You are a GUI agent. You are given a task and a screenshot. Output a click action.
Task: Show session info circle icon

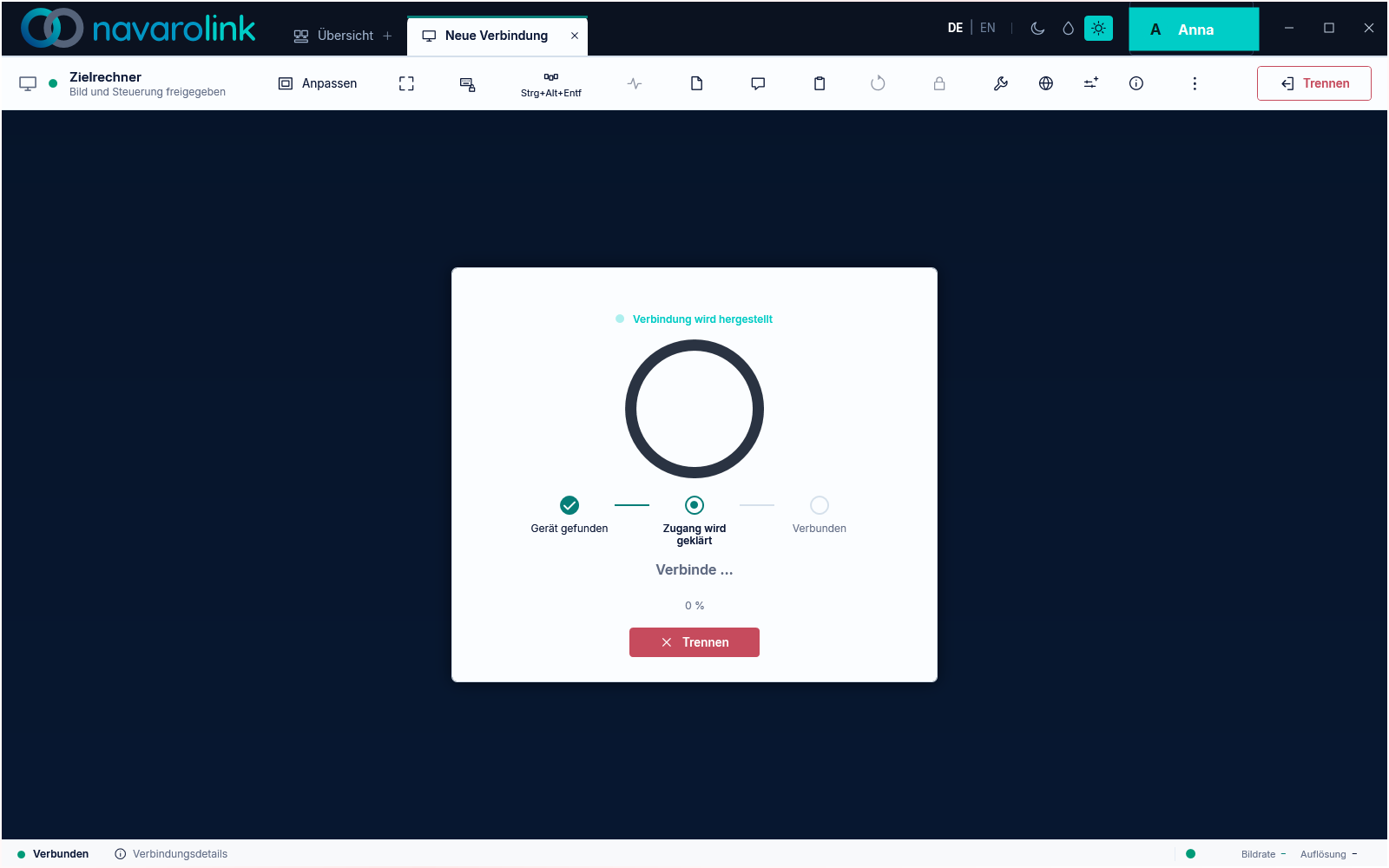pyautogui.click(x=1136, y=83)
